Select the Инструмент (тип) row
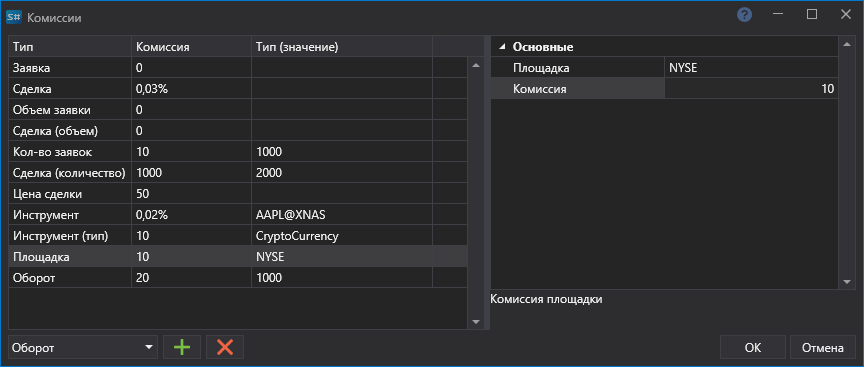 (x=238, y=236)
